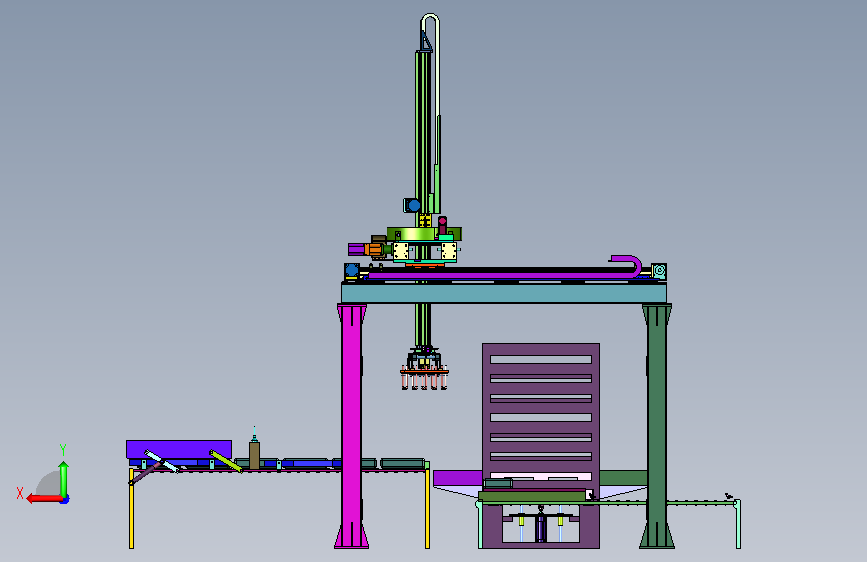The width and height of the screenshot is (867, 562).
Task: Select the orange coupling beside the purple motor
Action: (375, 249)
